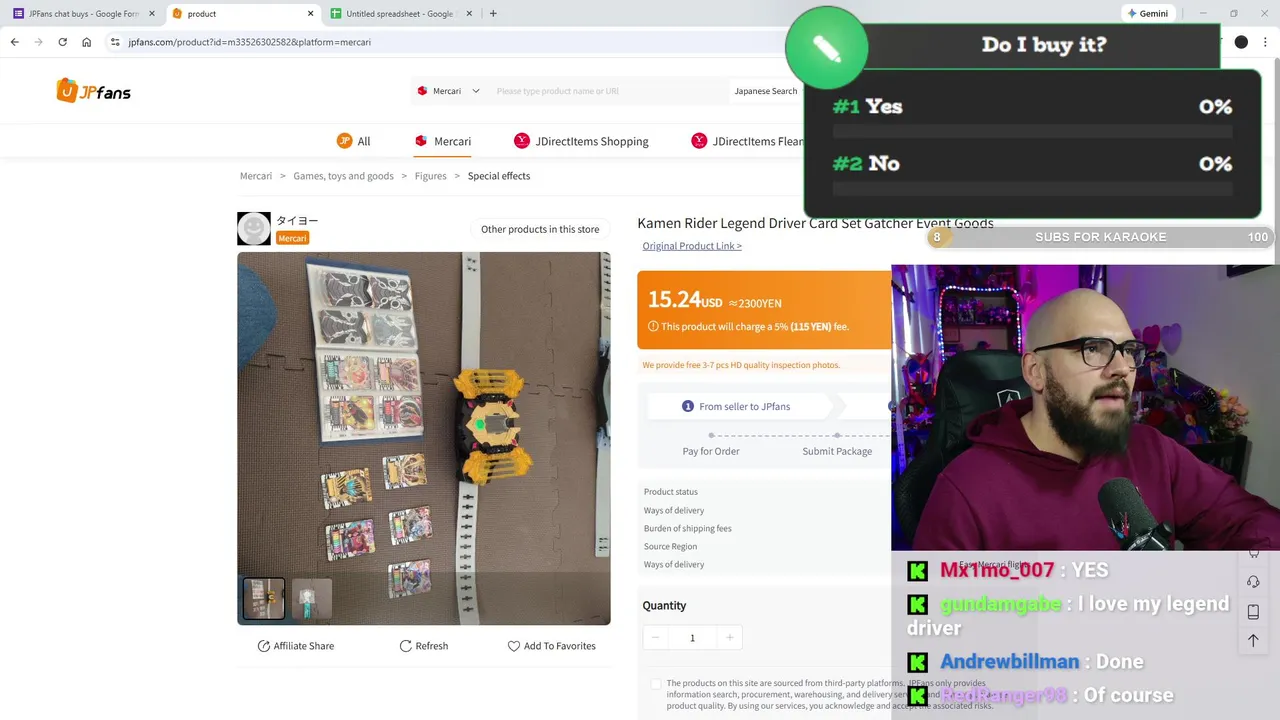The height and width of the screenshot is (720, 1280).
Task: Select the second product thumbnail
Action: (x=311, y=598)
